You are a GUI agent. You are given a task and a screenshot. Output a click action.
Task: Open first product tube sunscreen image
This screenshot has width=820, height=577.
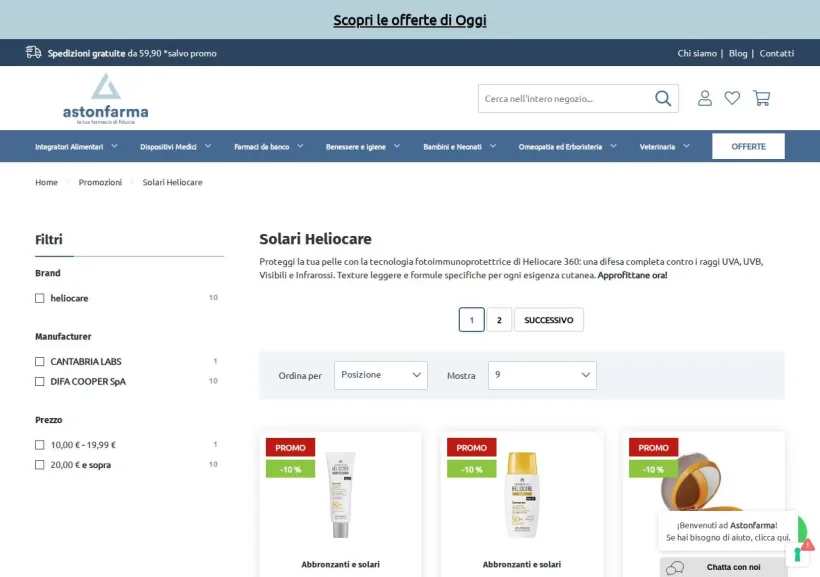[340, 494]
